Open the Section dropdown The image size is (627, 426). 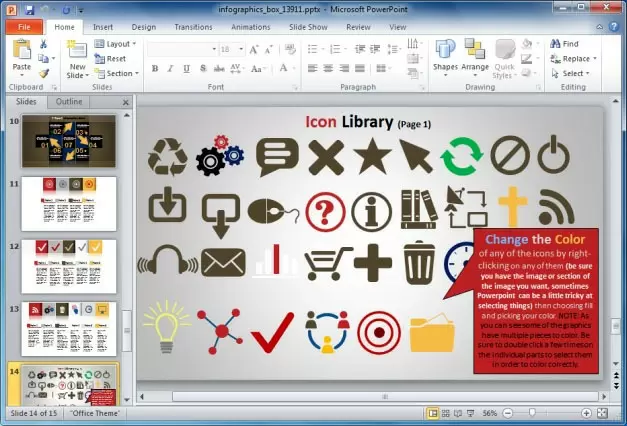pos(120,73)
